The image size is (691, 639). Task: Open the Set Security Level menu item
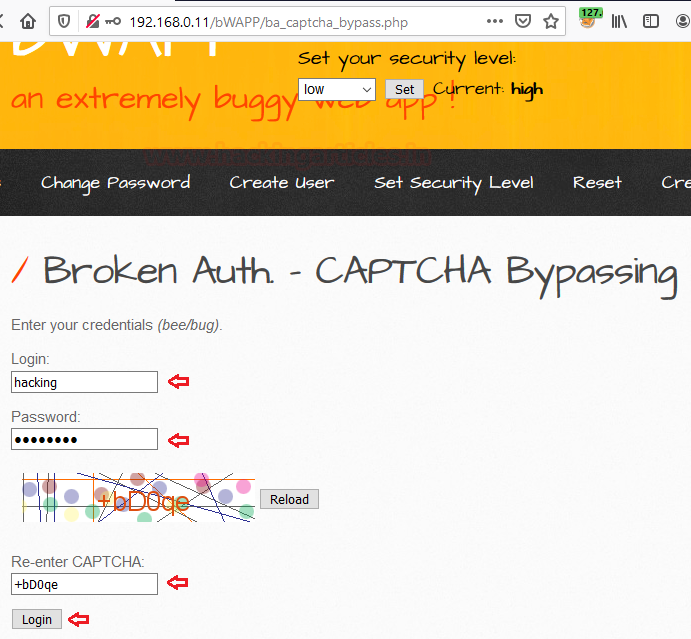coord(454,183)
